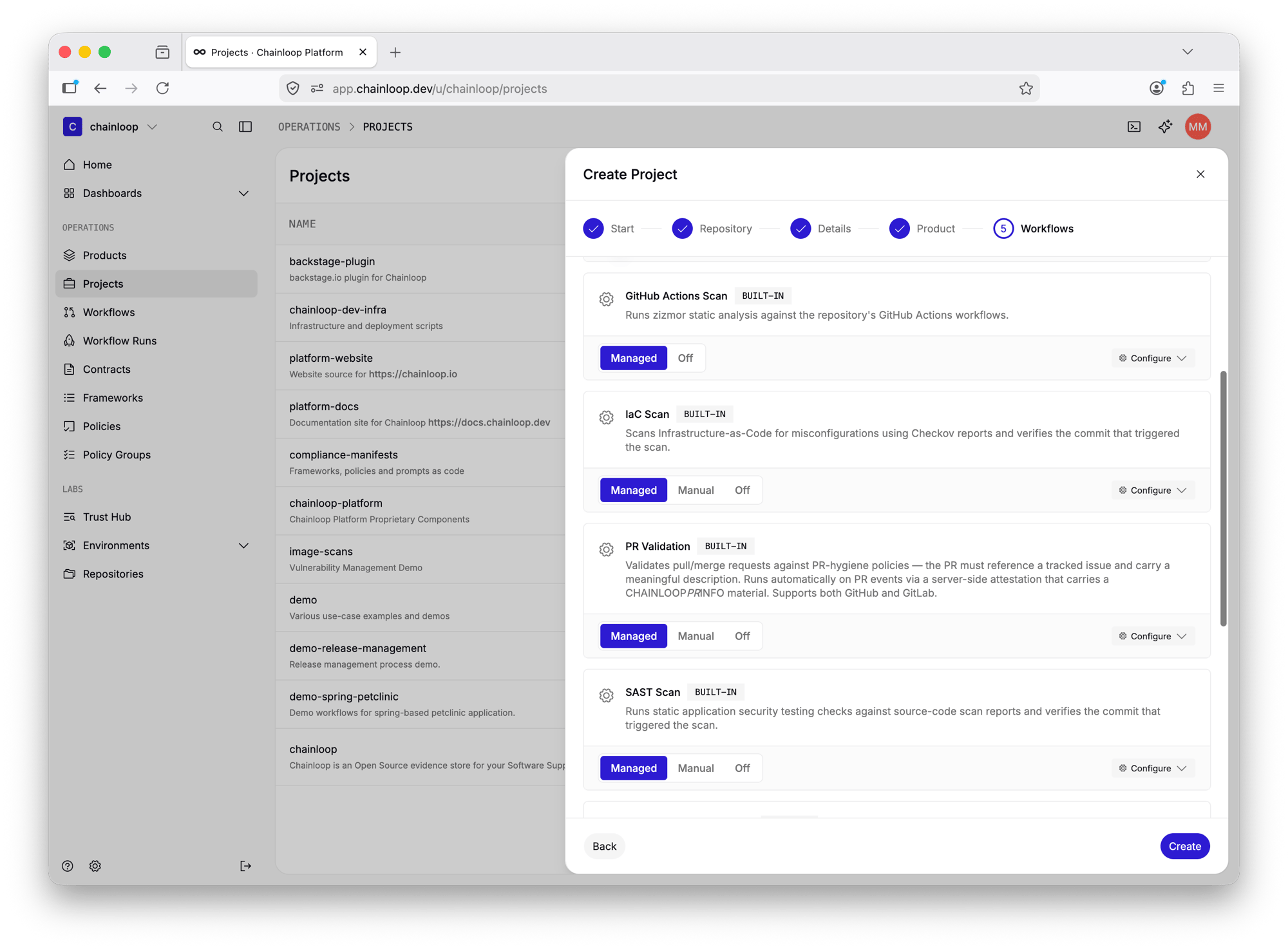Turn PR Validation Off
Screen dimensions: 1288x949
[x=743, y=636]
